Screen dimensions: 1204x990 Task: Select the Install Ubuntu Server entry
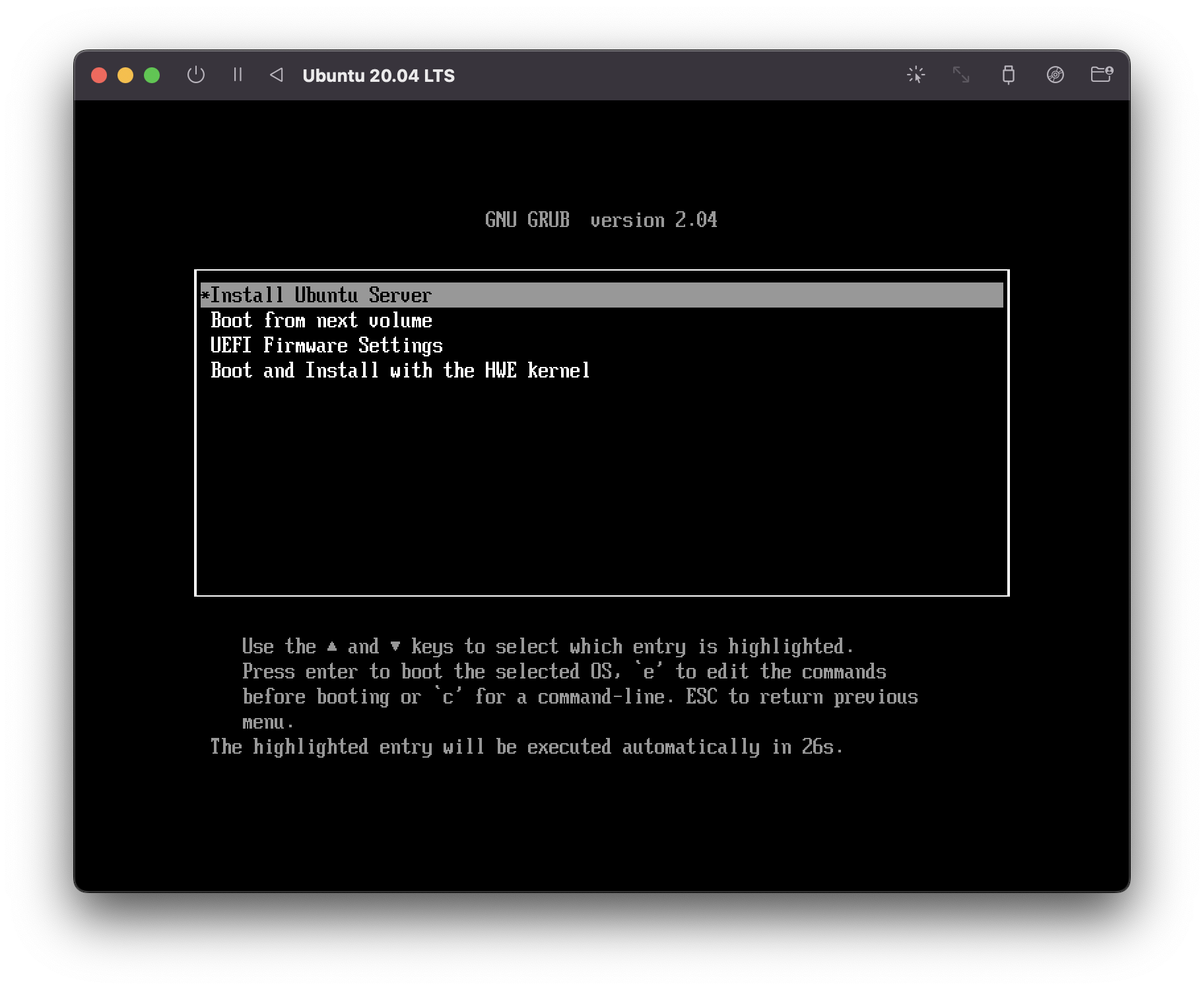point(601,295)
